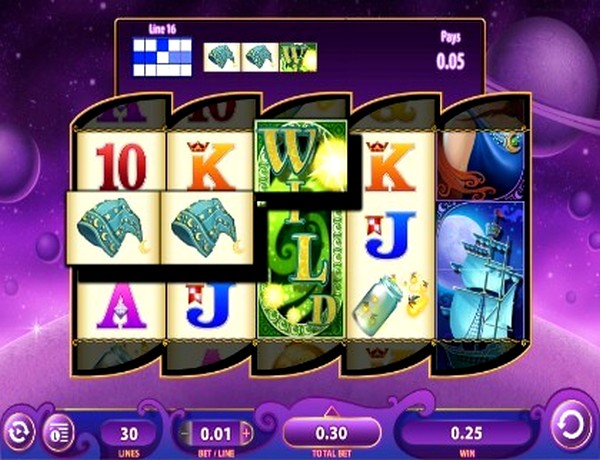Screen dimensions: 600x460
Task: Click the wild thumbnail in payline summary
Action: [x=298, y=57]
